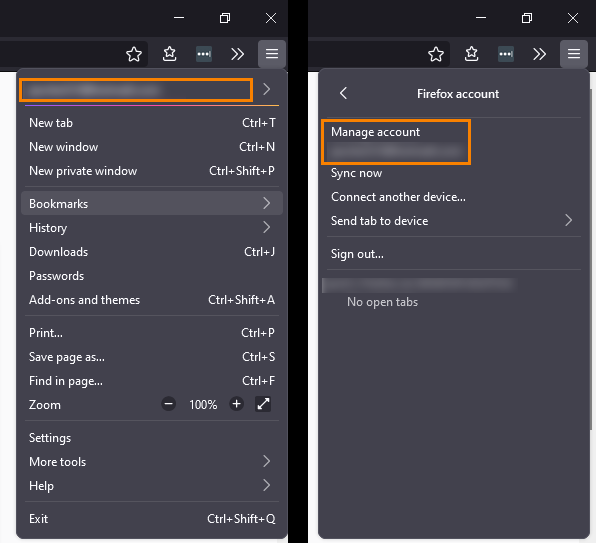Expand the Bookmarks submenu
The height and width of the screenshot is (543, 596).
click(152, 203)
